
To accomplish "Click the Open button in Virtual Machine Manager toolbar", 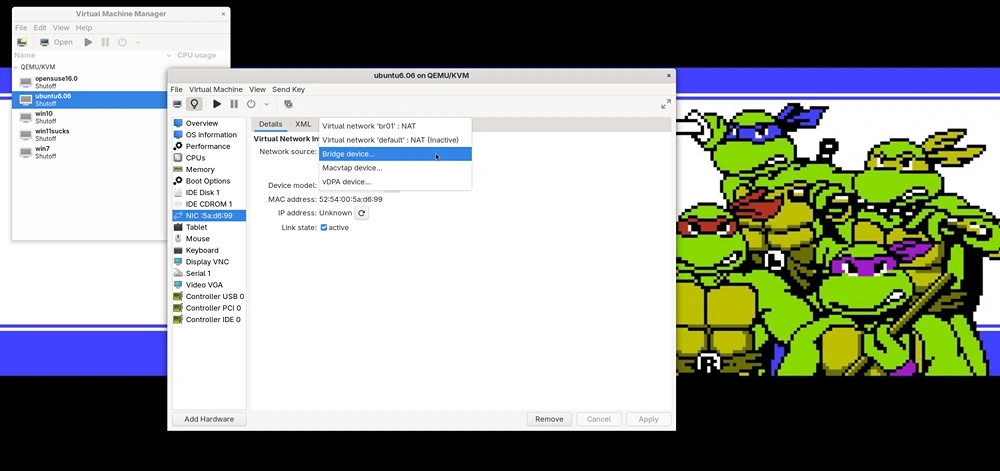I will coord(57,42).
